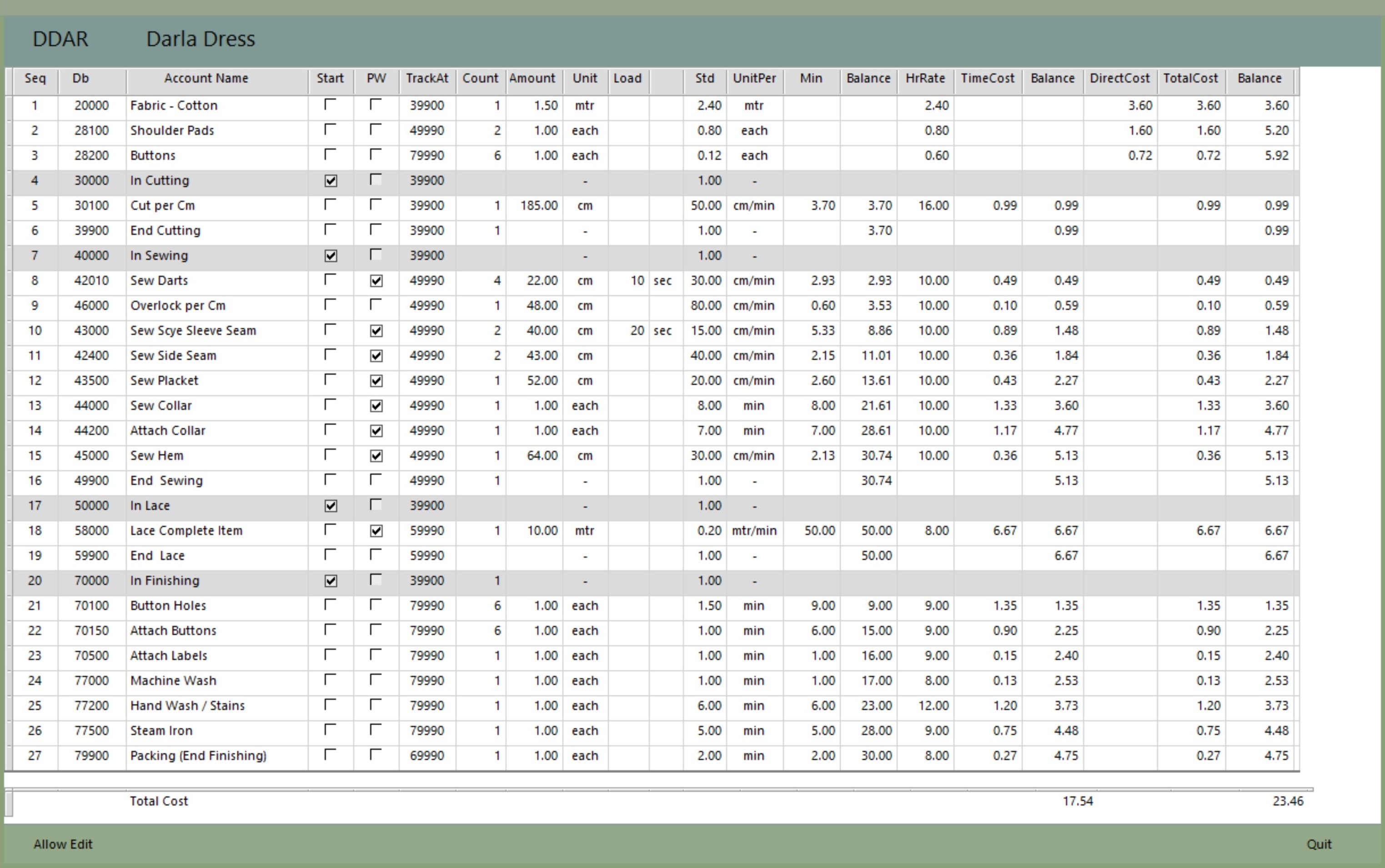1385x868 pixels.
Task: Uncheck the Start checkbox for In Finishing
Action: [x=331, y=581]
